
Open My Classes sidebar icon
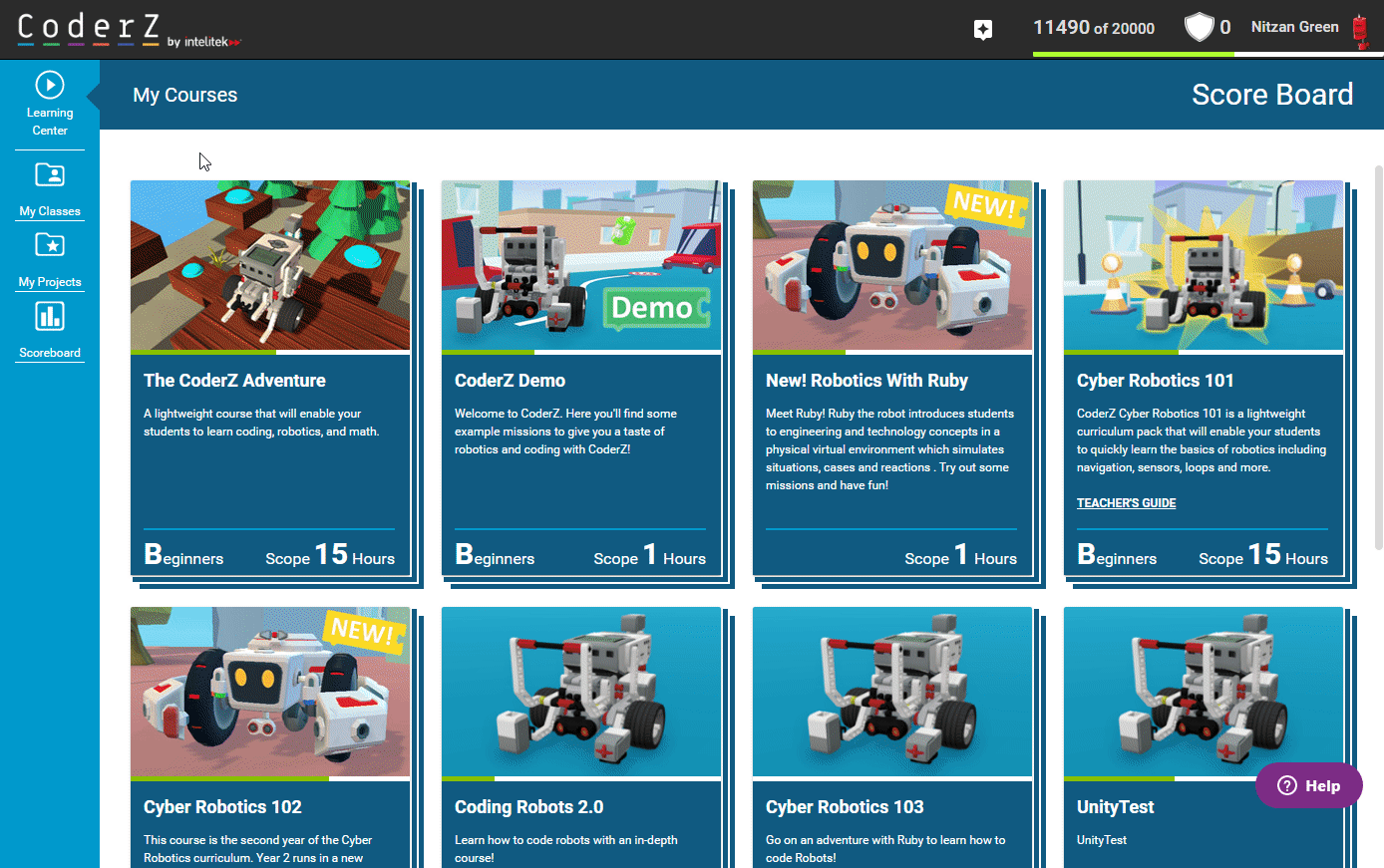pos(50,175)
